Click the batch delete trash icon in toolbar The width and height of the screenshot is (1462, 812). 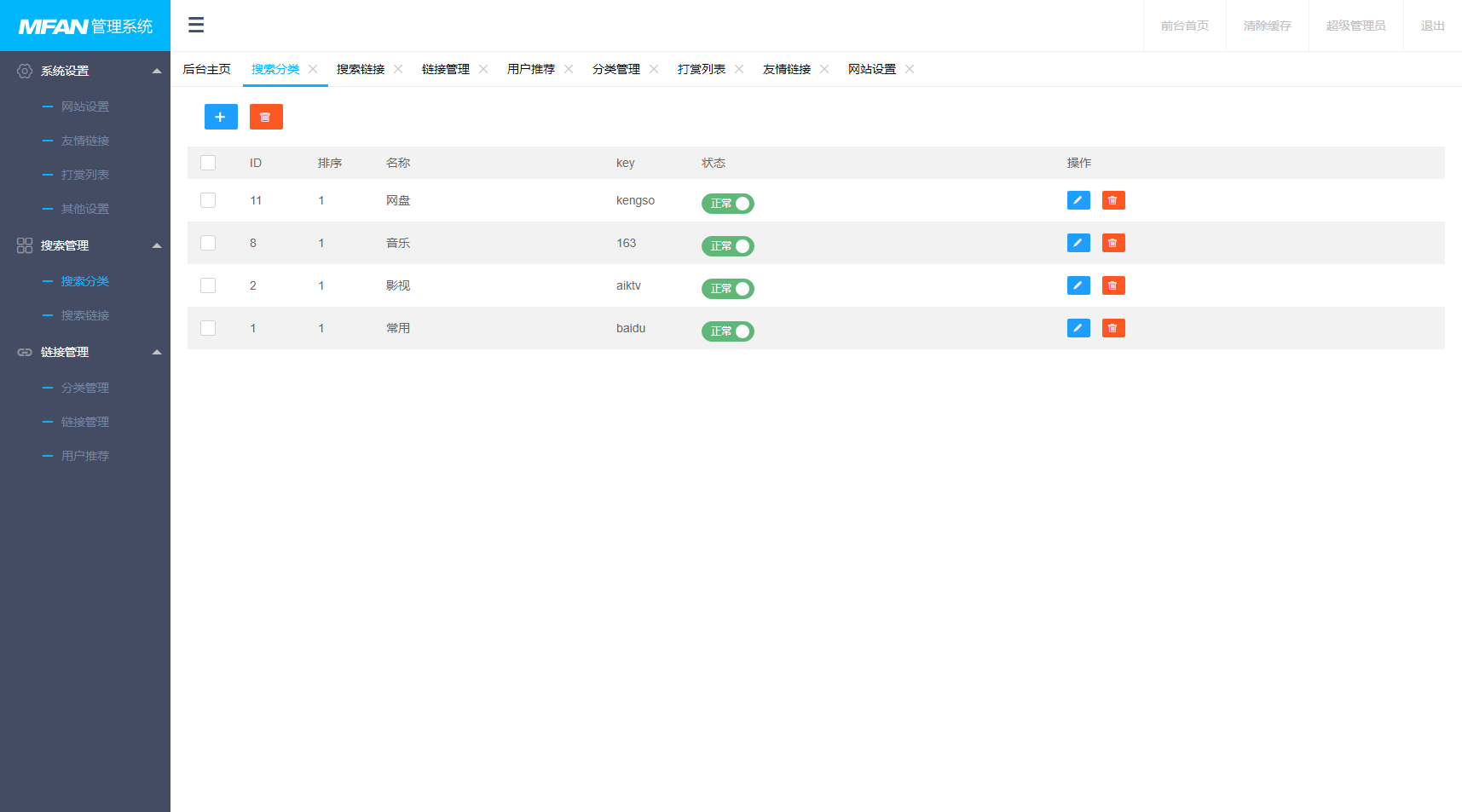click(x=266, y=117)
